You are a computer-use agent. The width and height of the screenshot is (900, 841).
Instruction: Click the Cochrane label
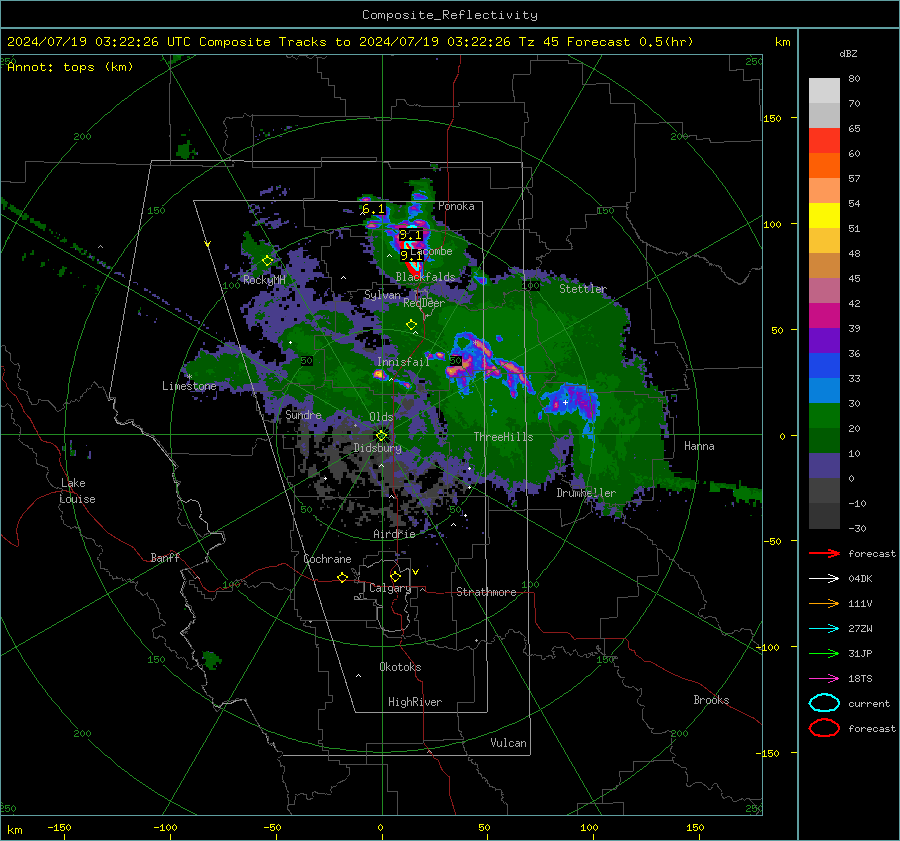point(327,559)
